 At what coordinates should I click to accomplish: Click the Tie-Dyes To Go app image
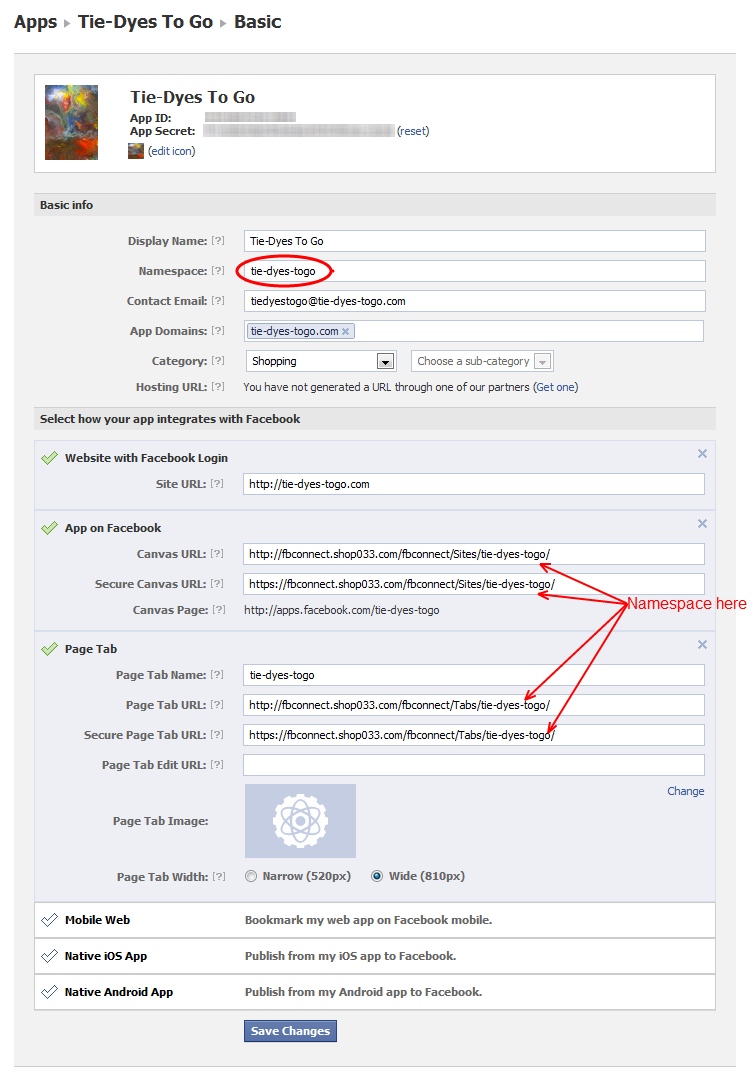point(71,122)
